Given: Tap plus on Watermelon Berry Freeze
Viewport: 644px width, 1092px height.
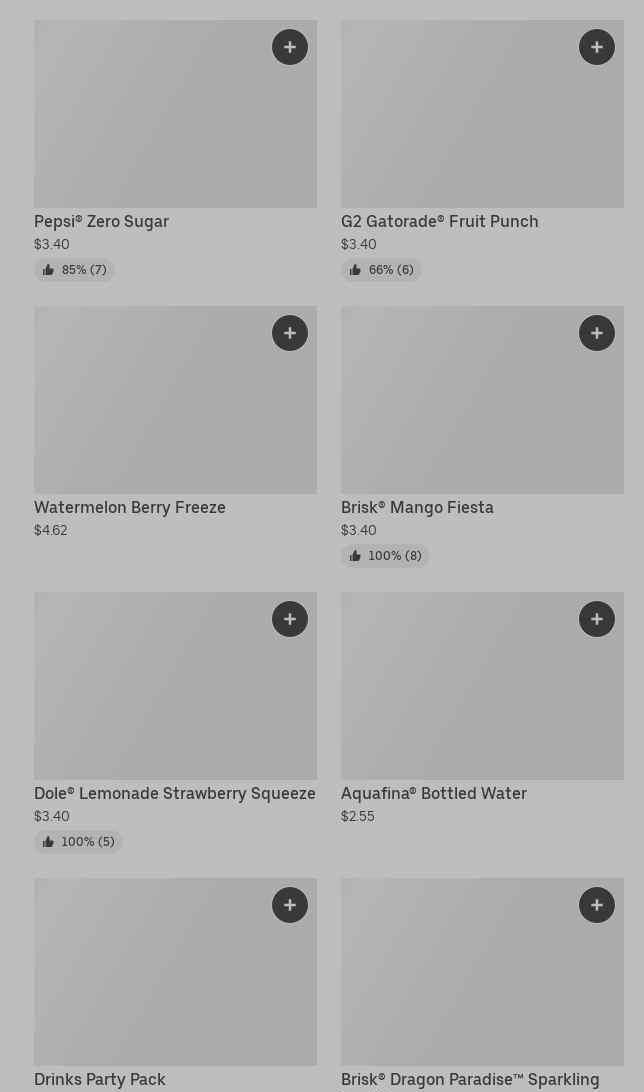Looking at the screenshot, I should 290,333.
